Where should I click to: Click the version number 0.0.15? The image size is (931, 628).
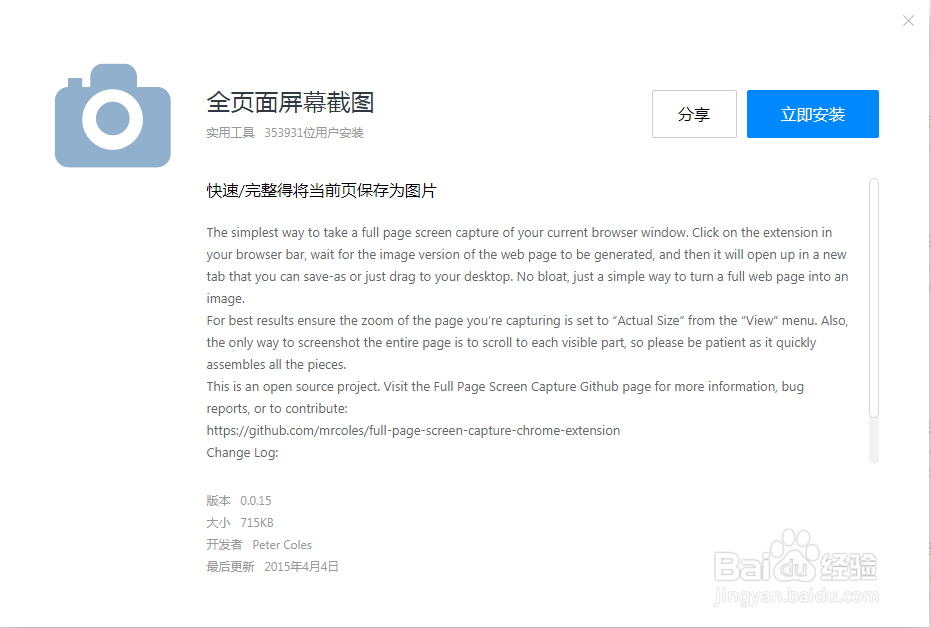[x=256, y=500]
